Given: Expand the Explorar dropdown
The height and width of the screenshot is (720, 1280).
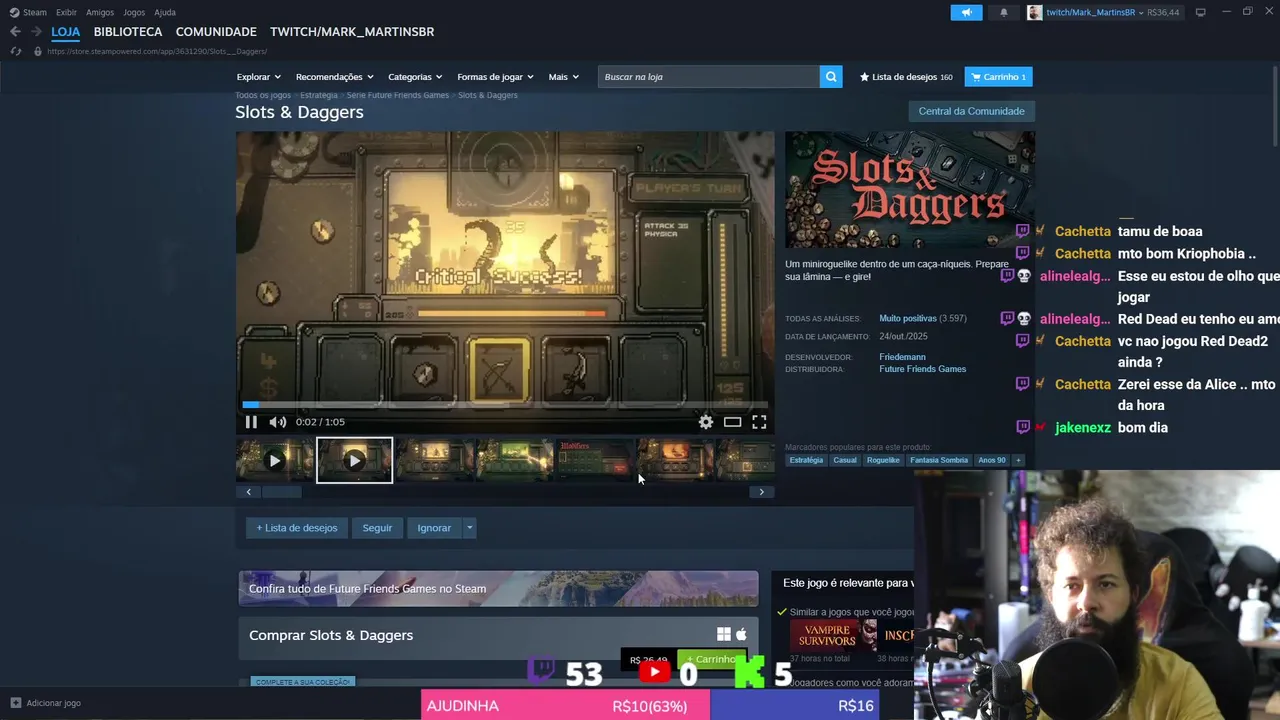Looking at the screenshot, I should 258,77.
